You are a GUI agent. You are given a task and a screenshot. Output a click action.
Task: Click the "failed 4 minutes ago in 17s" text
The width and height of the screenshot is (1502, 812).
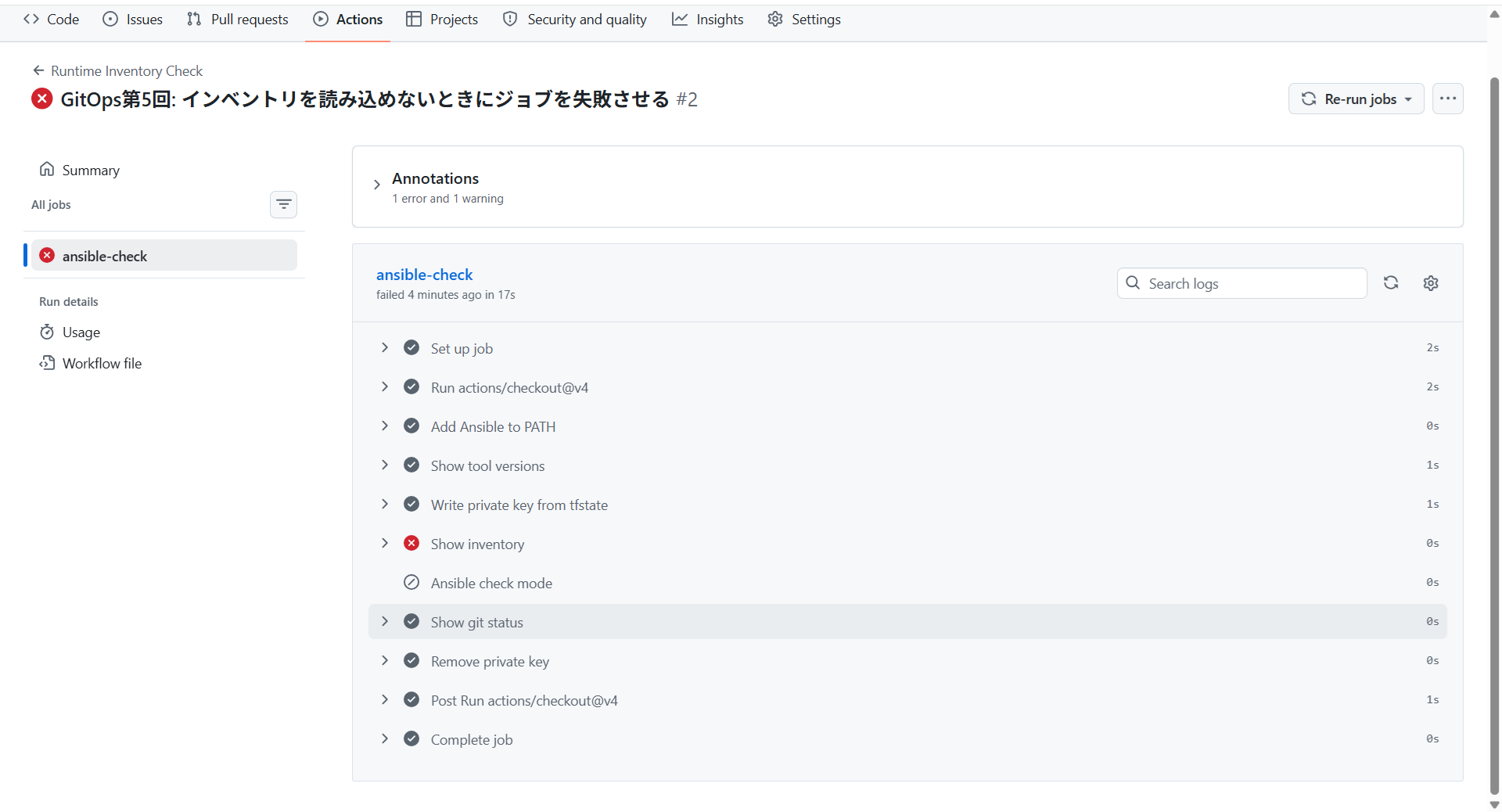tap(445, 295)
